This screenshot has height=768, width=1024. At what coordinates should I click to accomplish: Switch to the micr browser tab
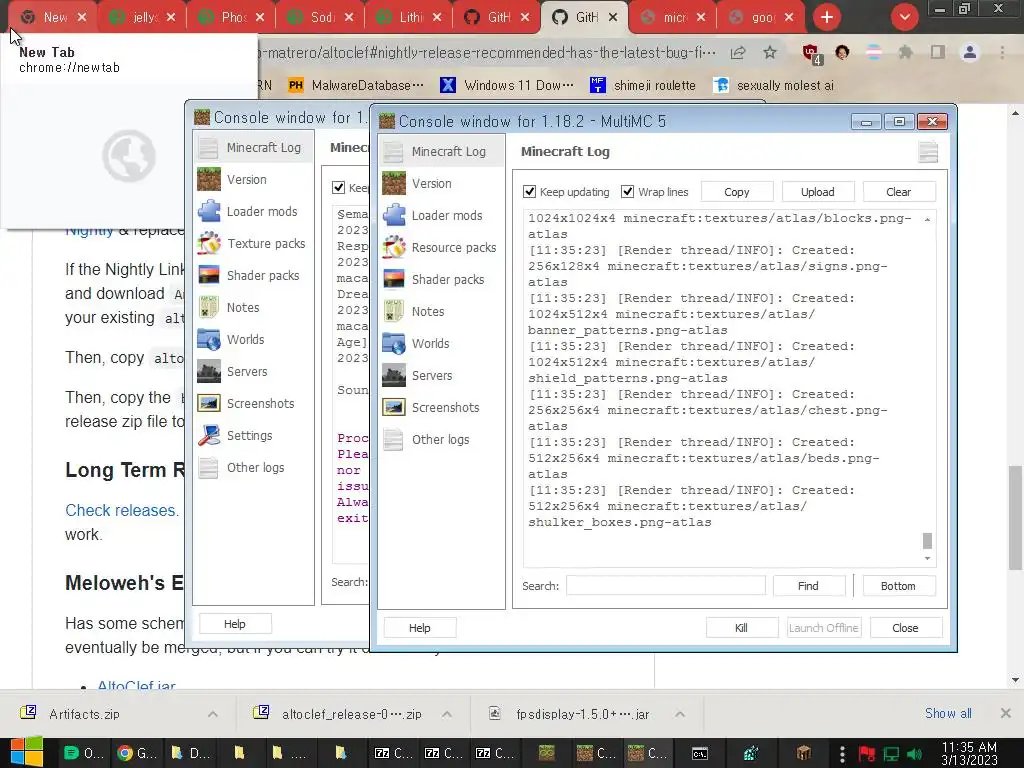tap(673, 17)
